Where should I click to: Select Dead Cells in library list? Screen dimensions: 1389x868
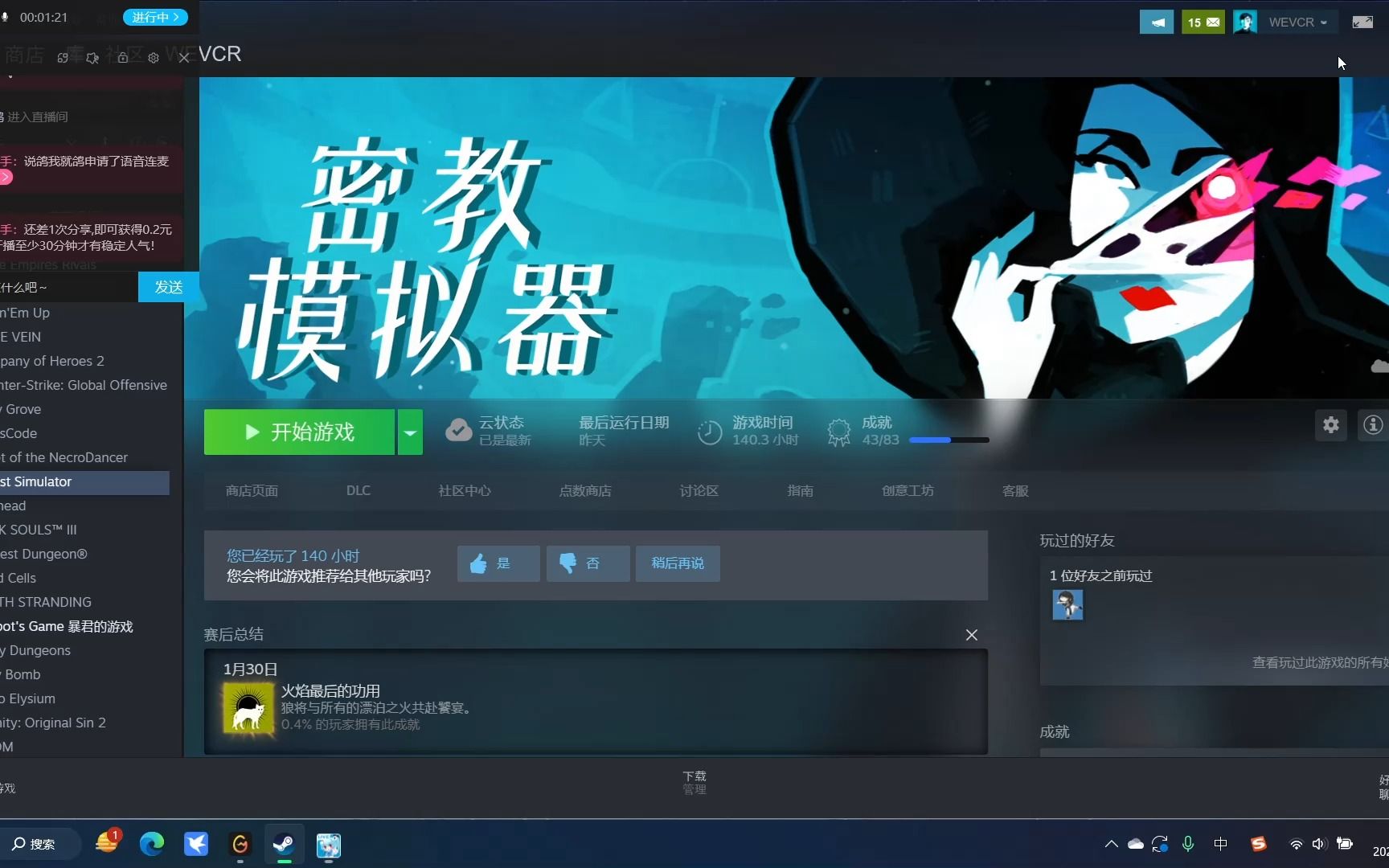84,578
